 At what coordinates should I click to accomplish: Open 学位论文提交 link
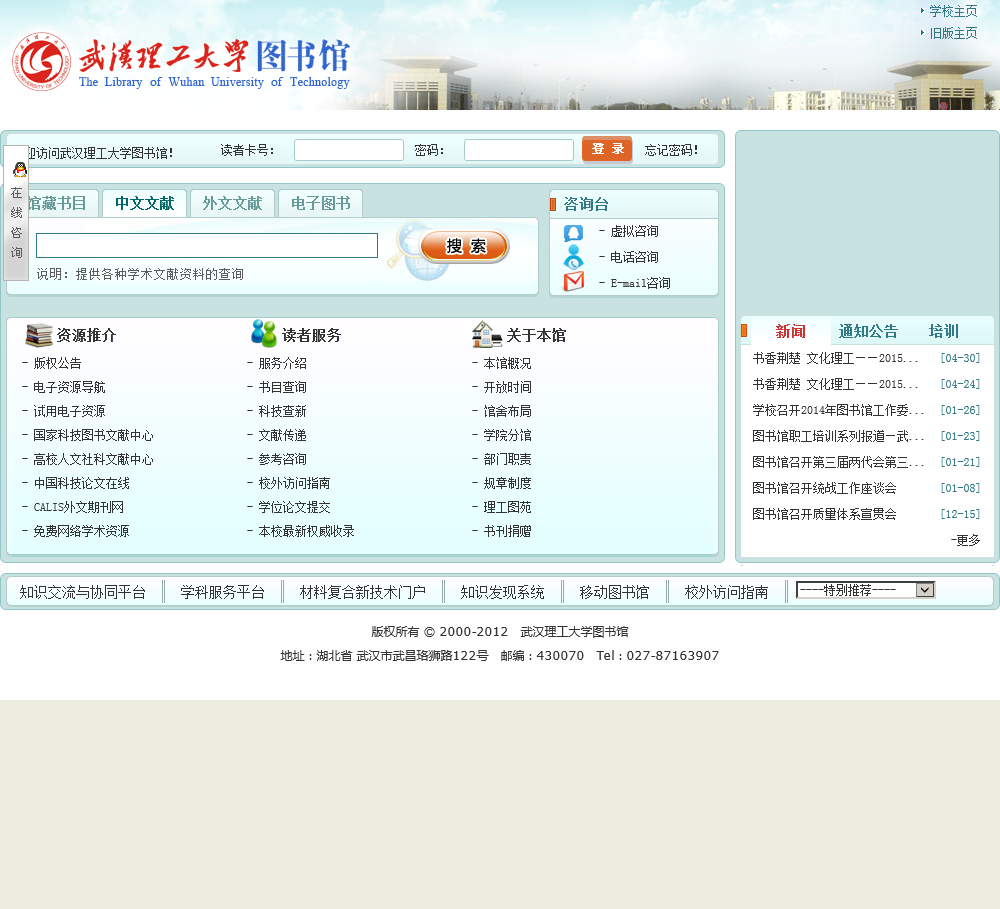click(295, 507)
